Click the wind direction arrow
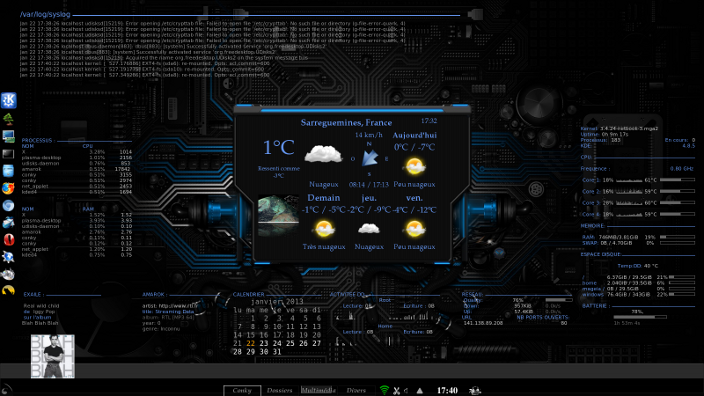 pyautogui.click(x=370, y=158)
